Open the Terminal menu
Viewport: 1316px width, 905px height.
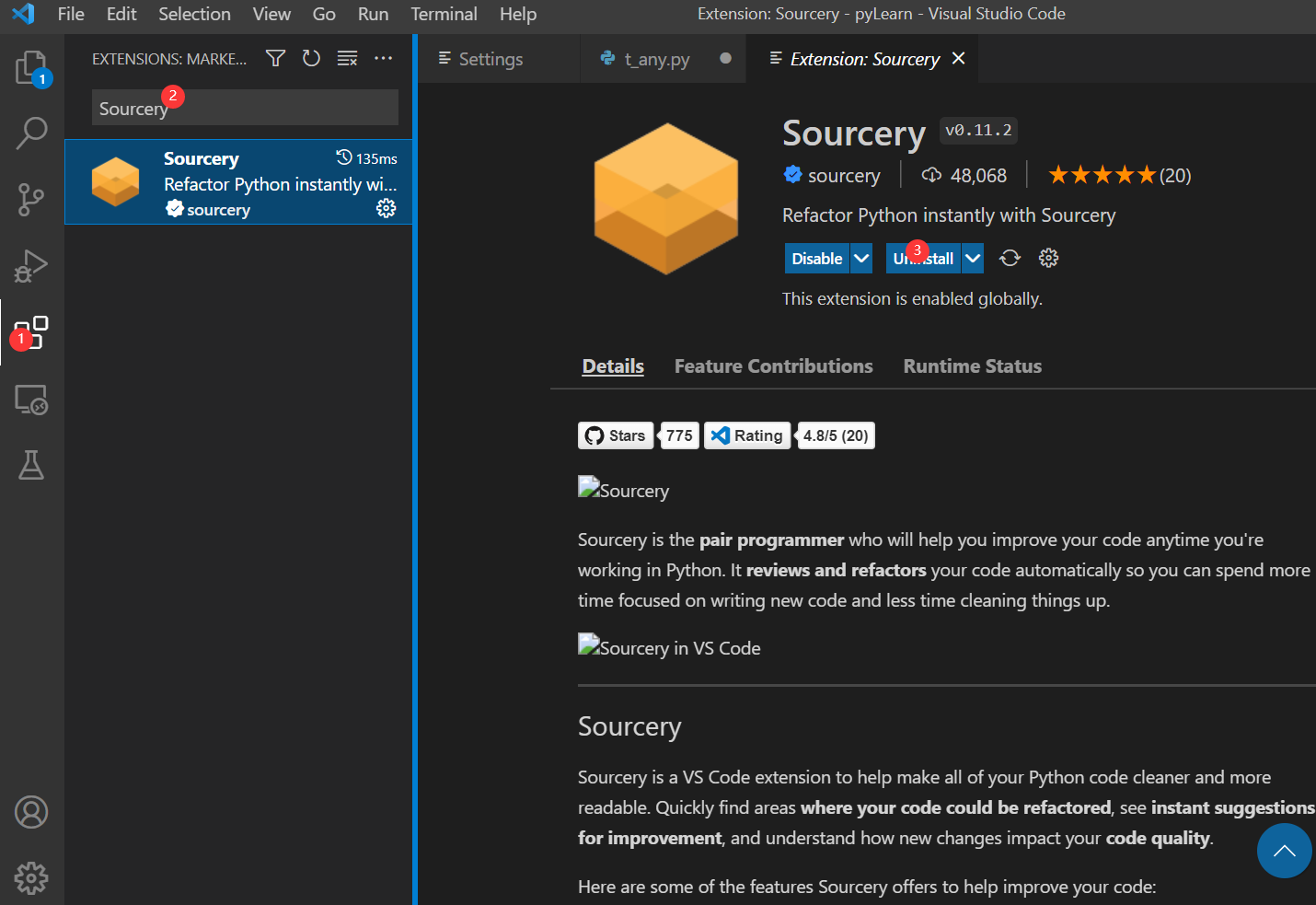coord(444,14)
